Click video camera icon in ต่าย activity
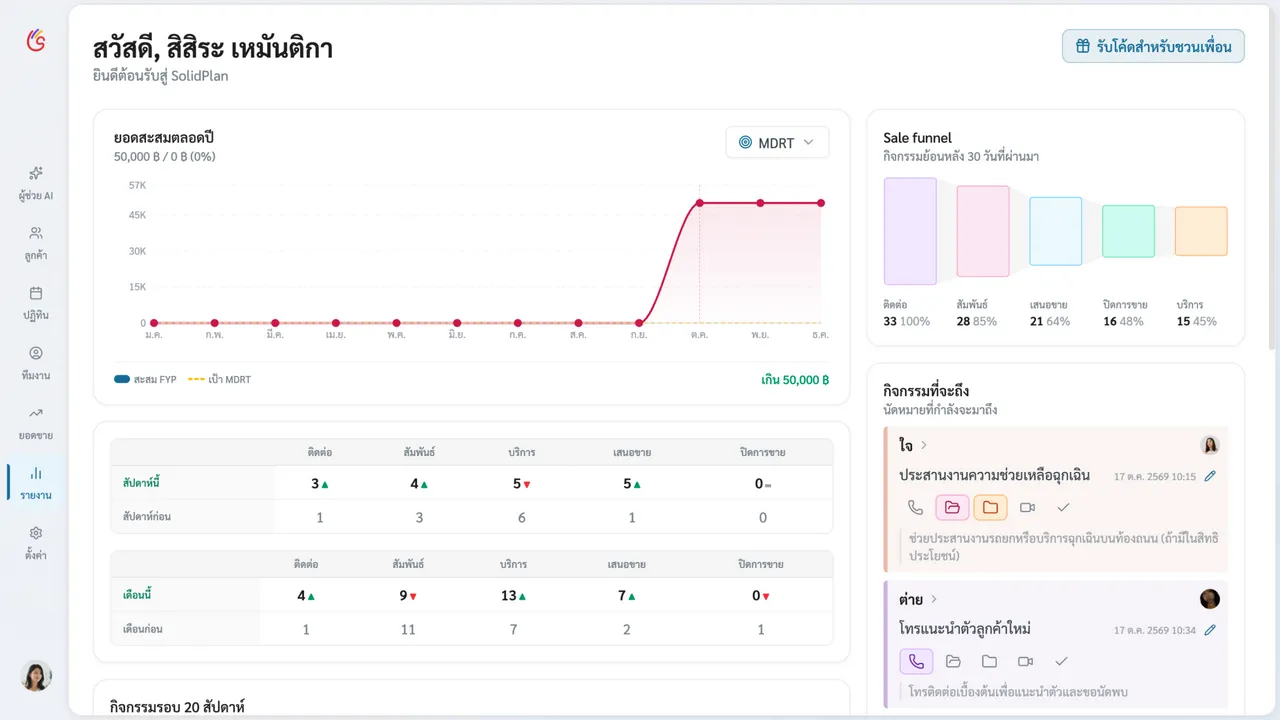1280x720 pixels. 1025,662
